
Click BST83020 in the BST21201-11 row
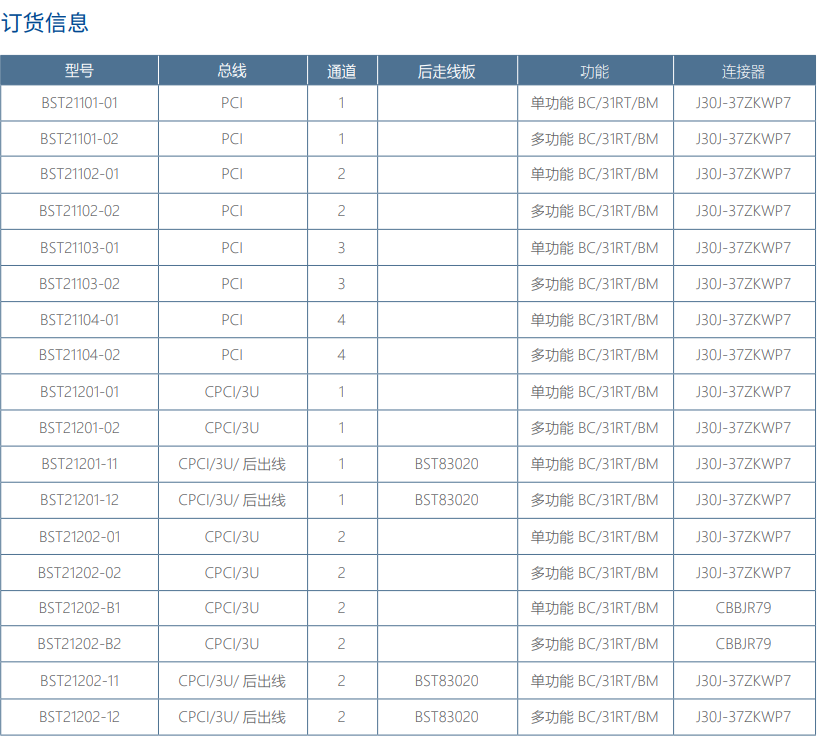pos(447,464)
